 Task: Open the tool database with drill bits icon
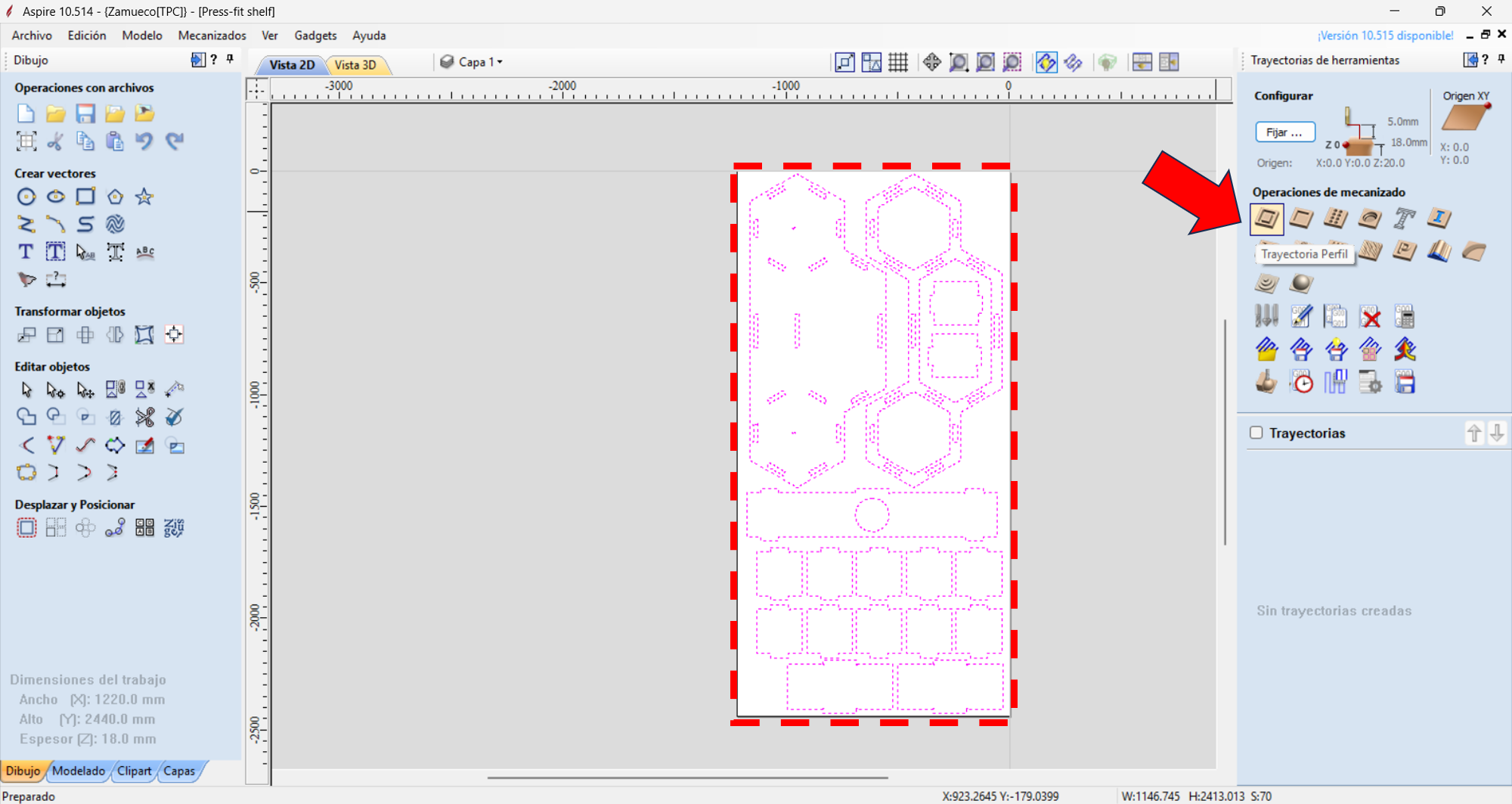pos(1266,316)
